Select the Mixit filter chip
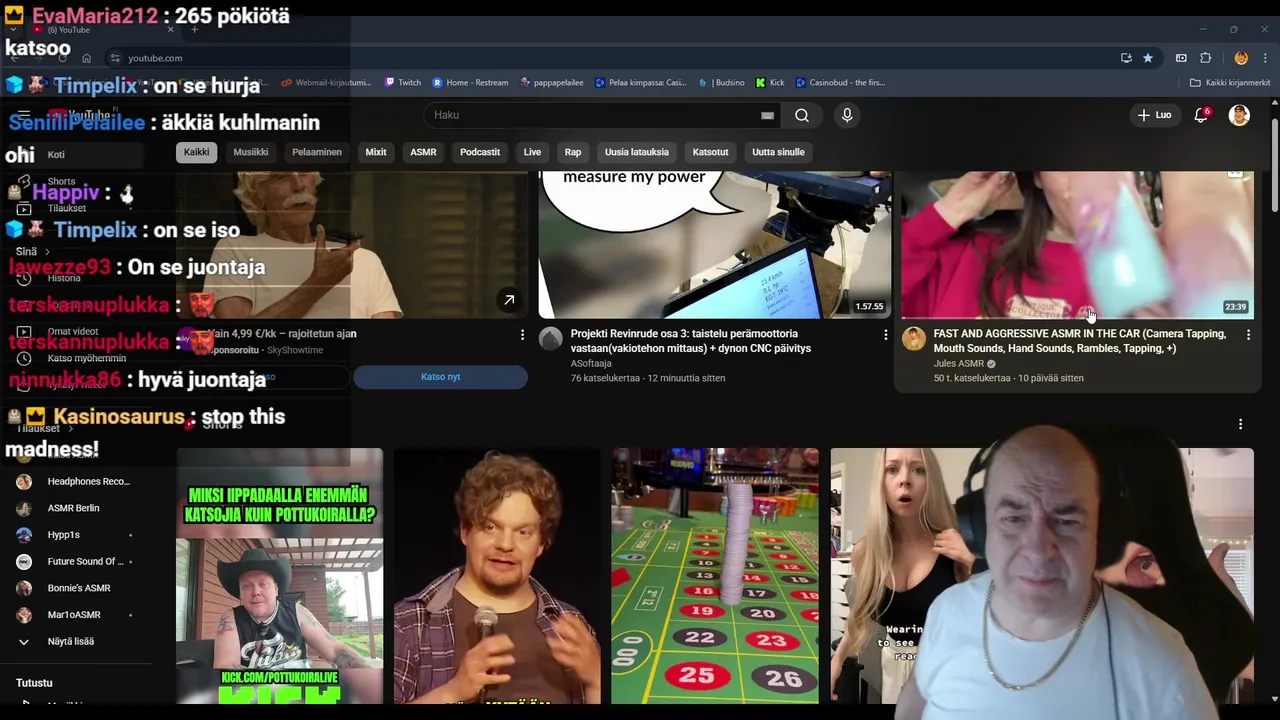 (376, 152)
